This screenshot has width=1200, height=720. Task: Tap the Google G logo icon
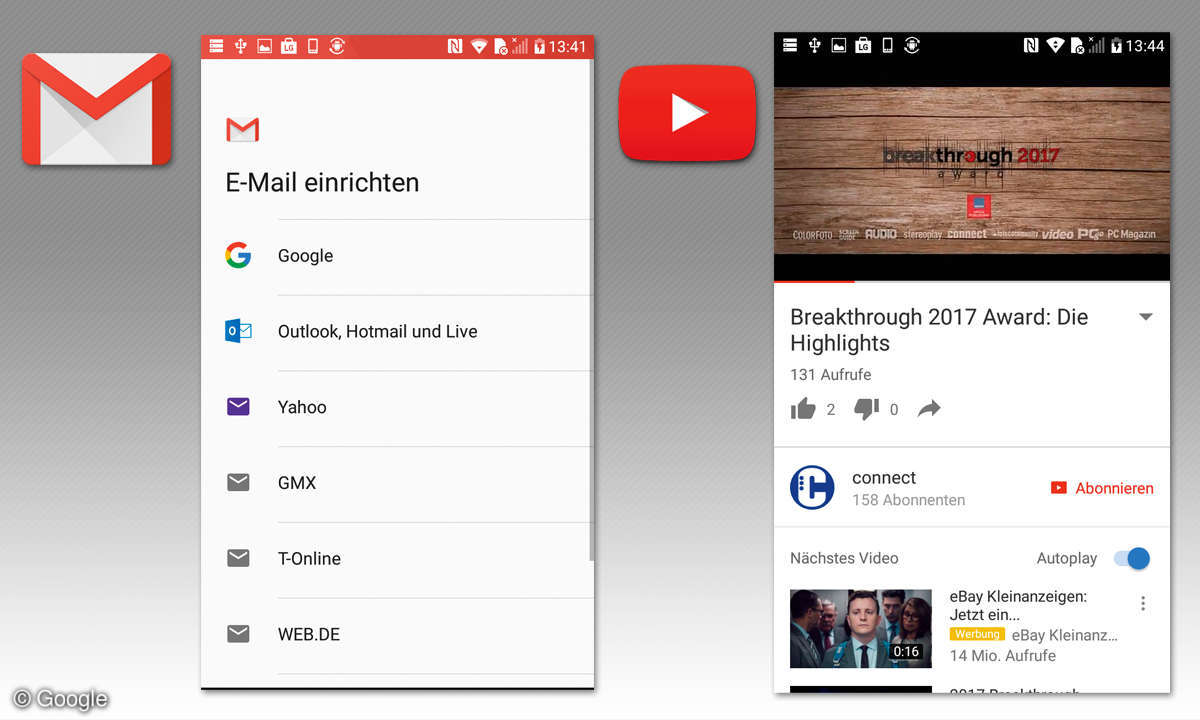238,256
